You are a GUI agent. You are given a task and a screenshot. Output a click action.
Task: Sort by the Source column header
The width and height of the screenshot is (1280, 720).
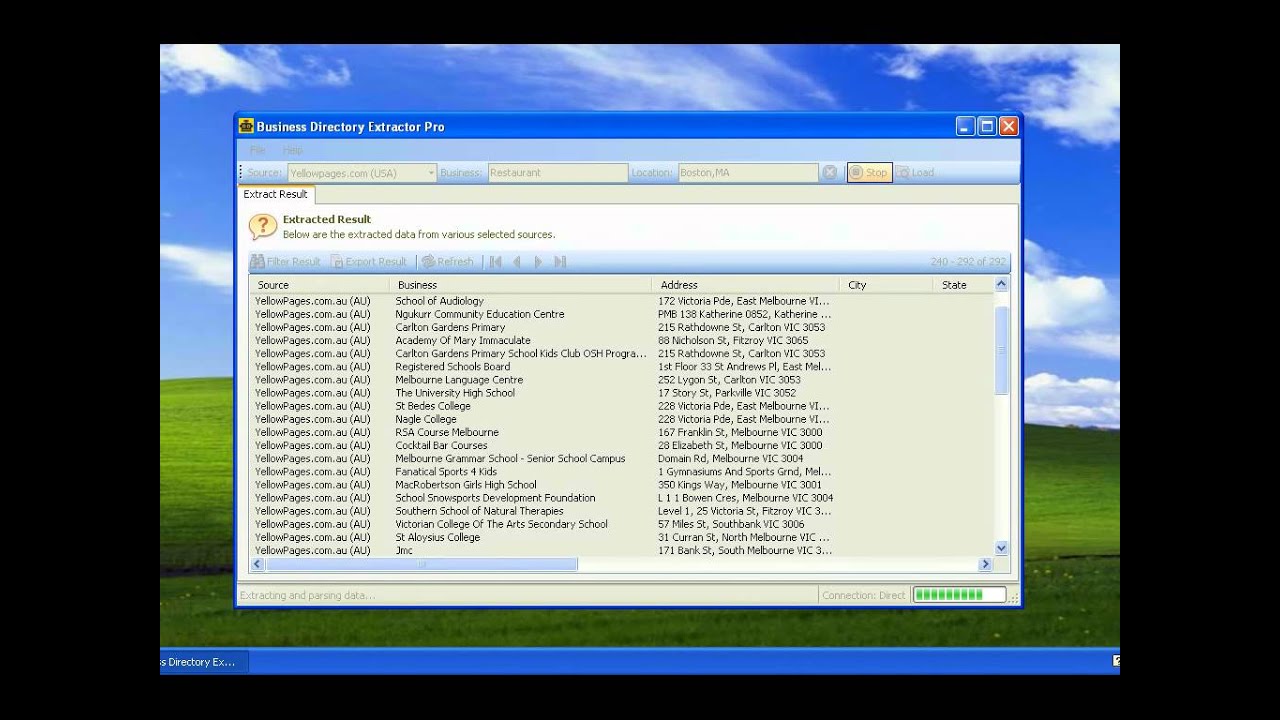coord(319,285)
